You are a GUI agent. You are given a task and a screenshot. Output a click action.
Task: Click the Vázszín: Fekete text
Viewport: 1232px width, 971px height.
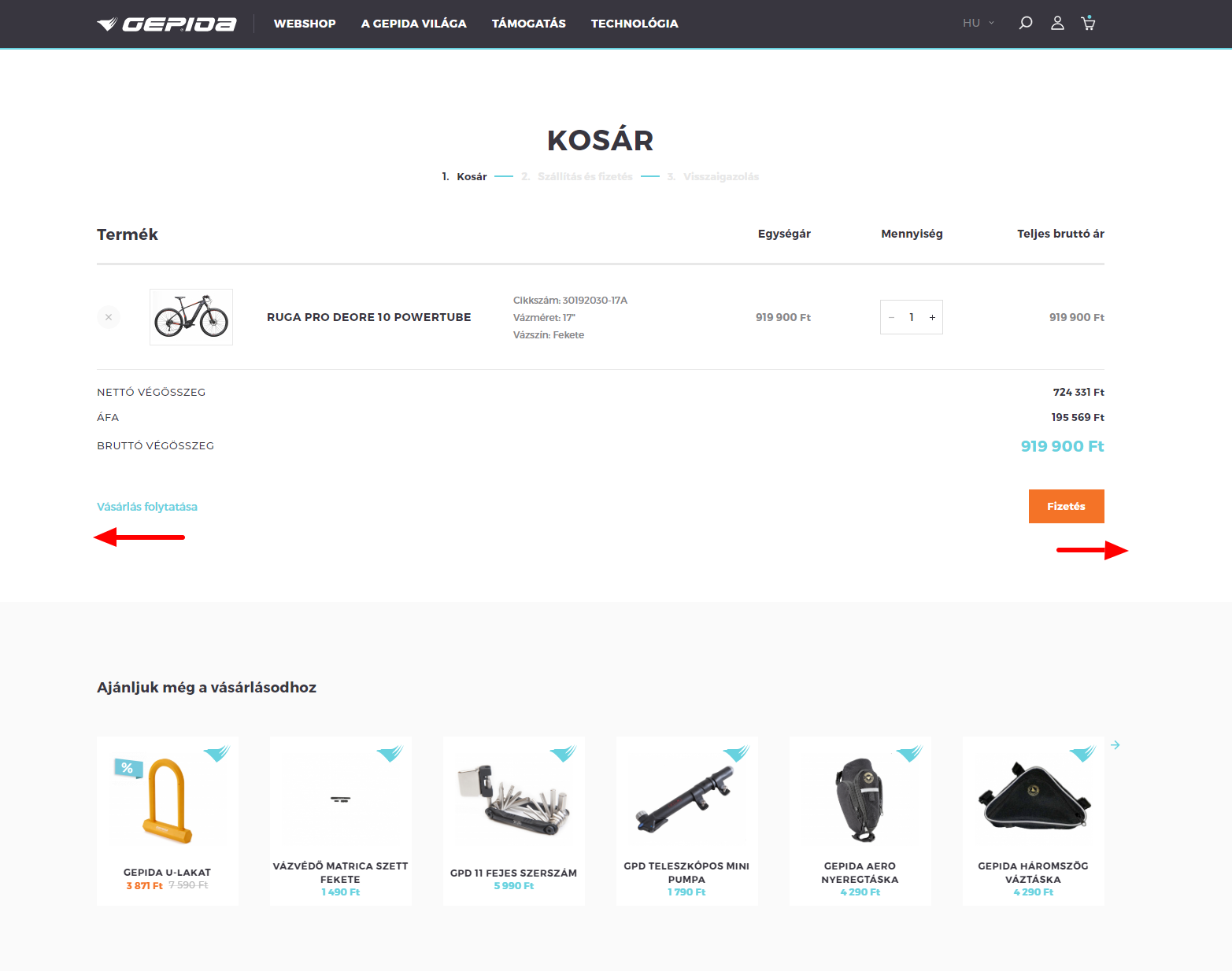[549, 334]
